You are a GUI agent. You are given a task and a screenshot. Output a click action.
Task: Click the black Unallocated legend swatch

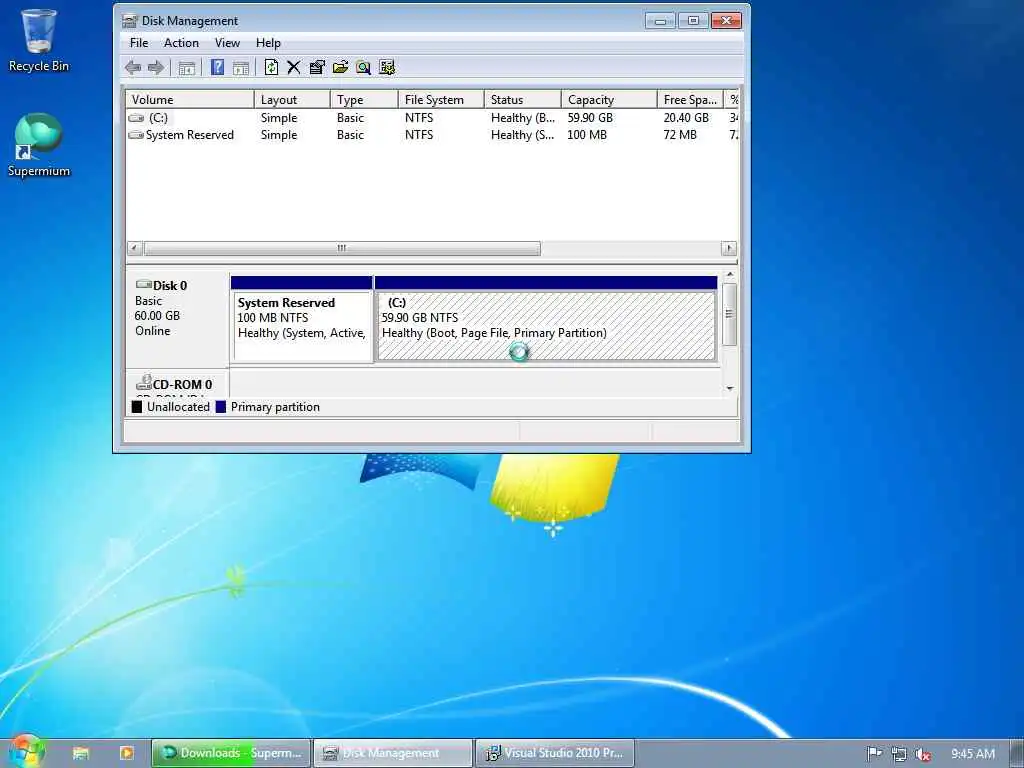pos(137,407)
